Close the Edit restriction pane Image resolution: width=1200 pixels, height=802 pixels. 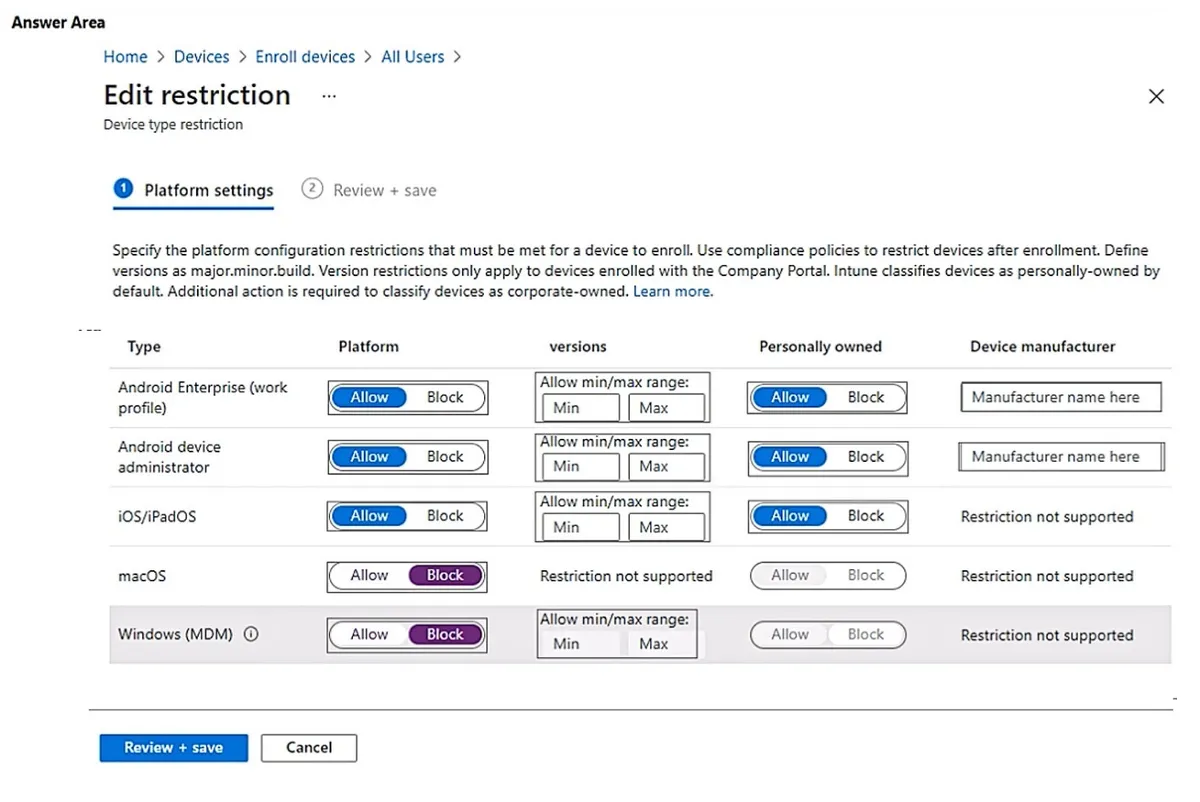[1156, 96]
